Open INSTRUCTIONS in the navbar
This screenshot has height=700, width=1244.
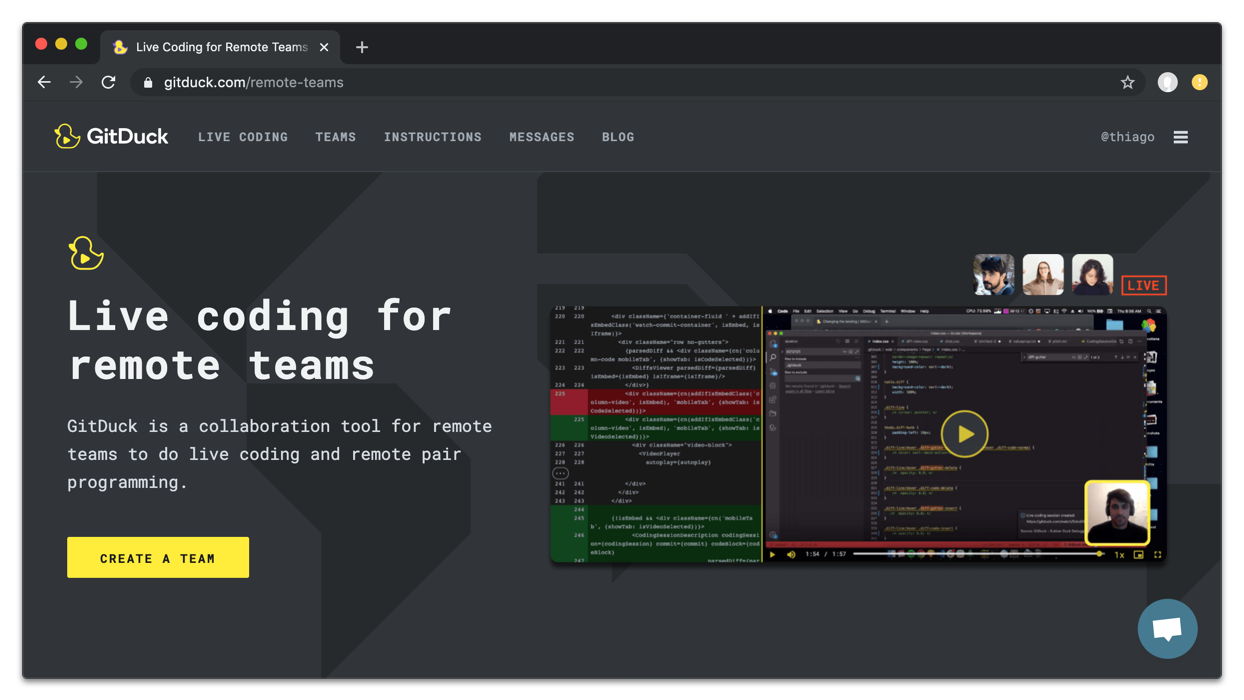433,137
